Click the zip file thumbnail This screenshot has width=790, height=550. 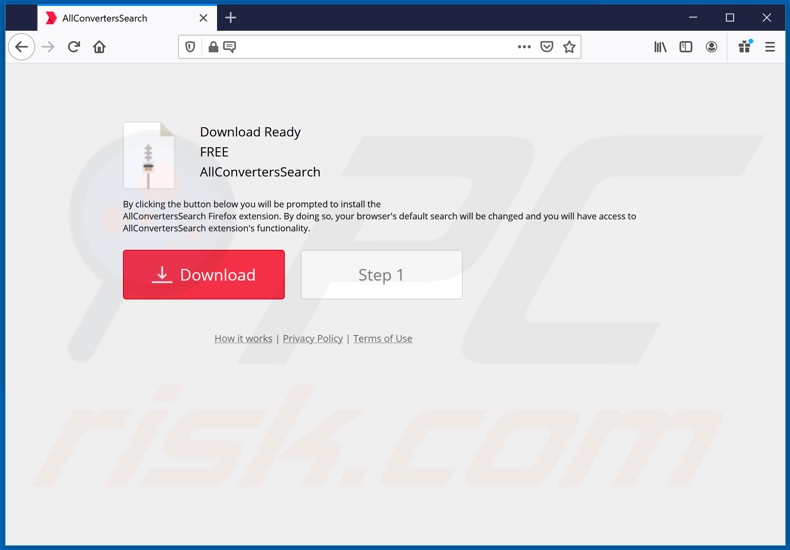tap(149, 155)
